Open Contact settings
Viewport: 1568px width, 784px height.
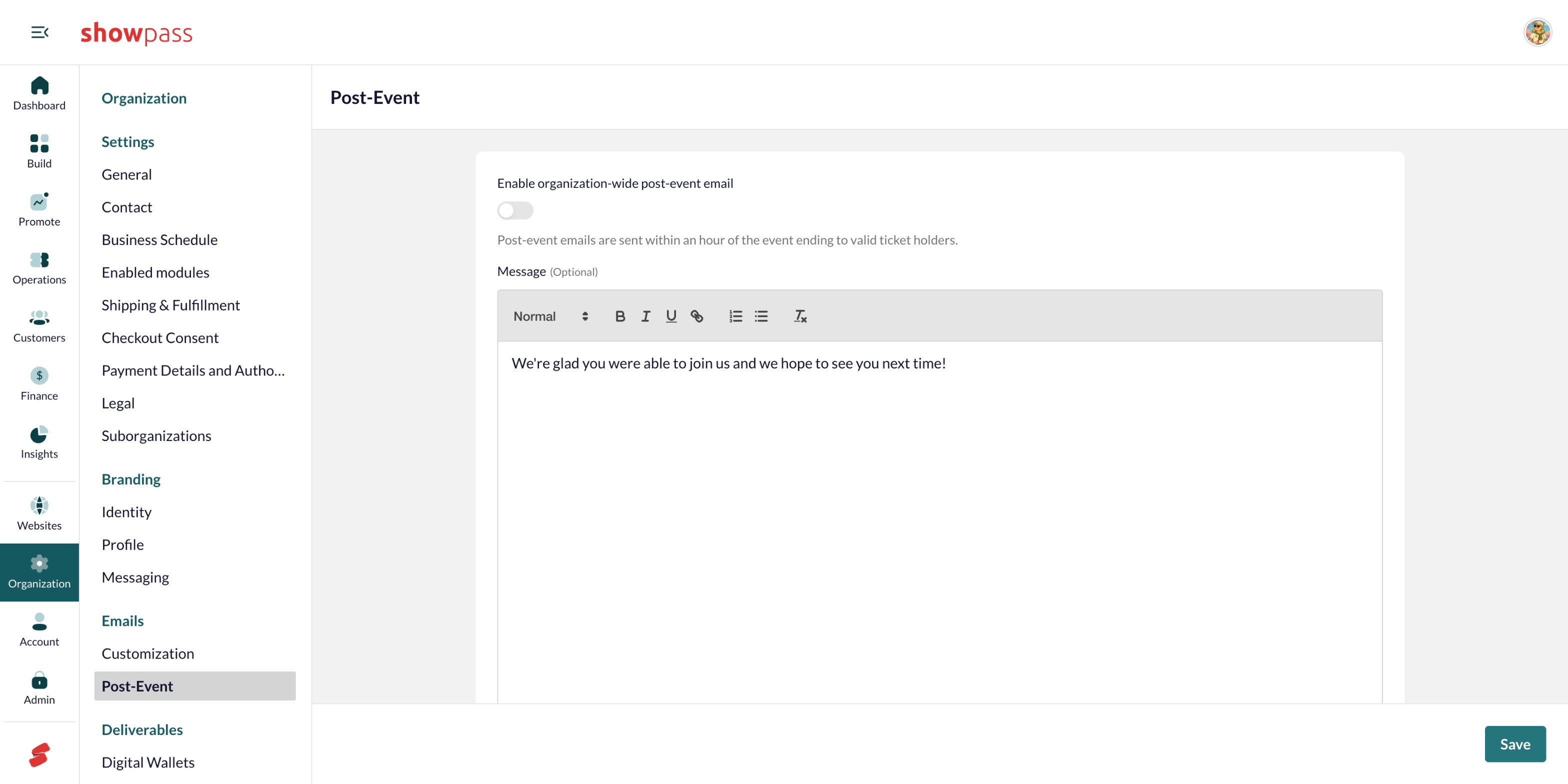click(x=126, y=207)
